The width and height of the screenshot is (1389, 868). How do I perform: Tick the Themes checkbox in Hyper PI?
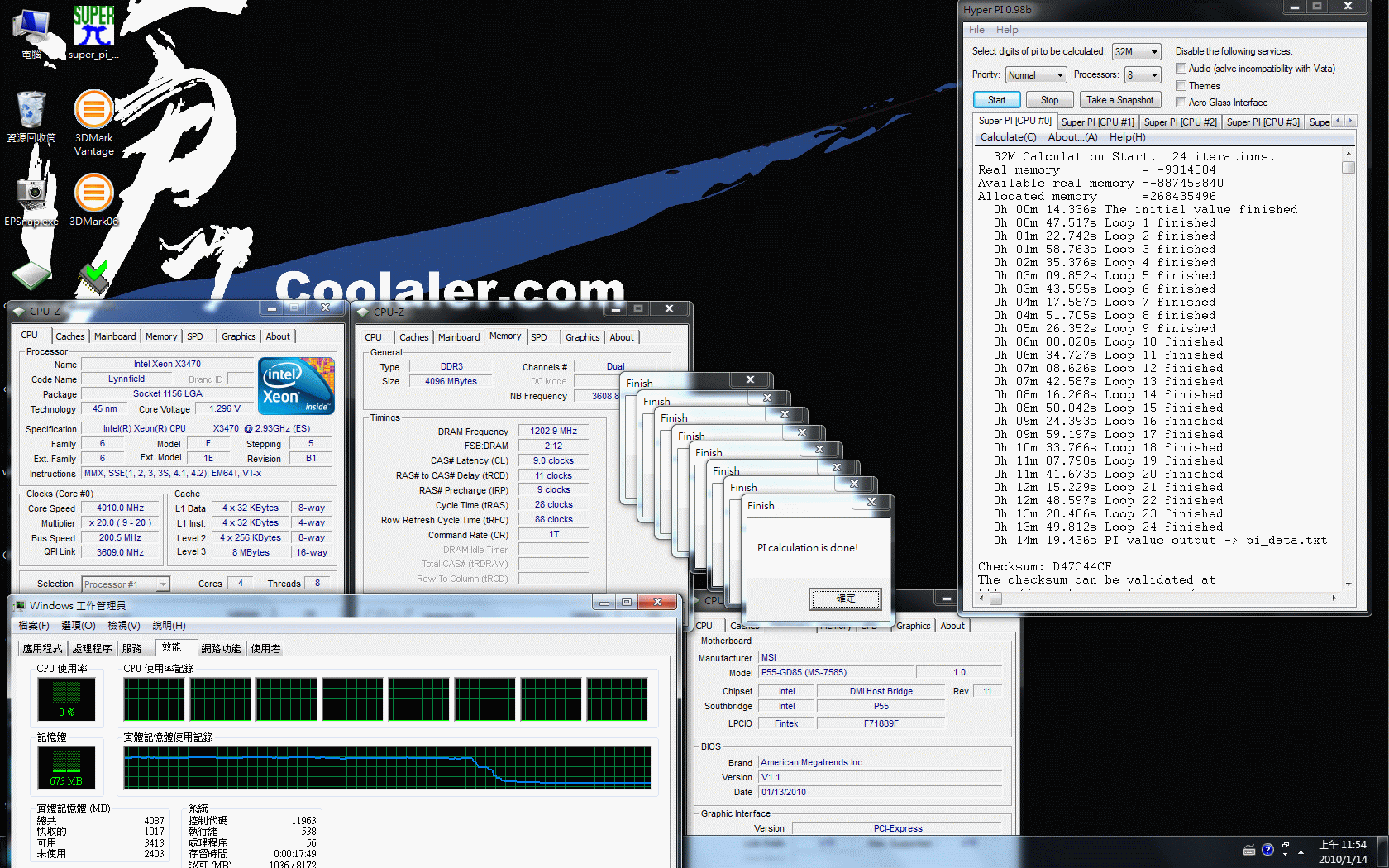(1181, 86)
